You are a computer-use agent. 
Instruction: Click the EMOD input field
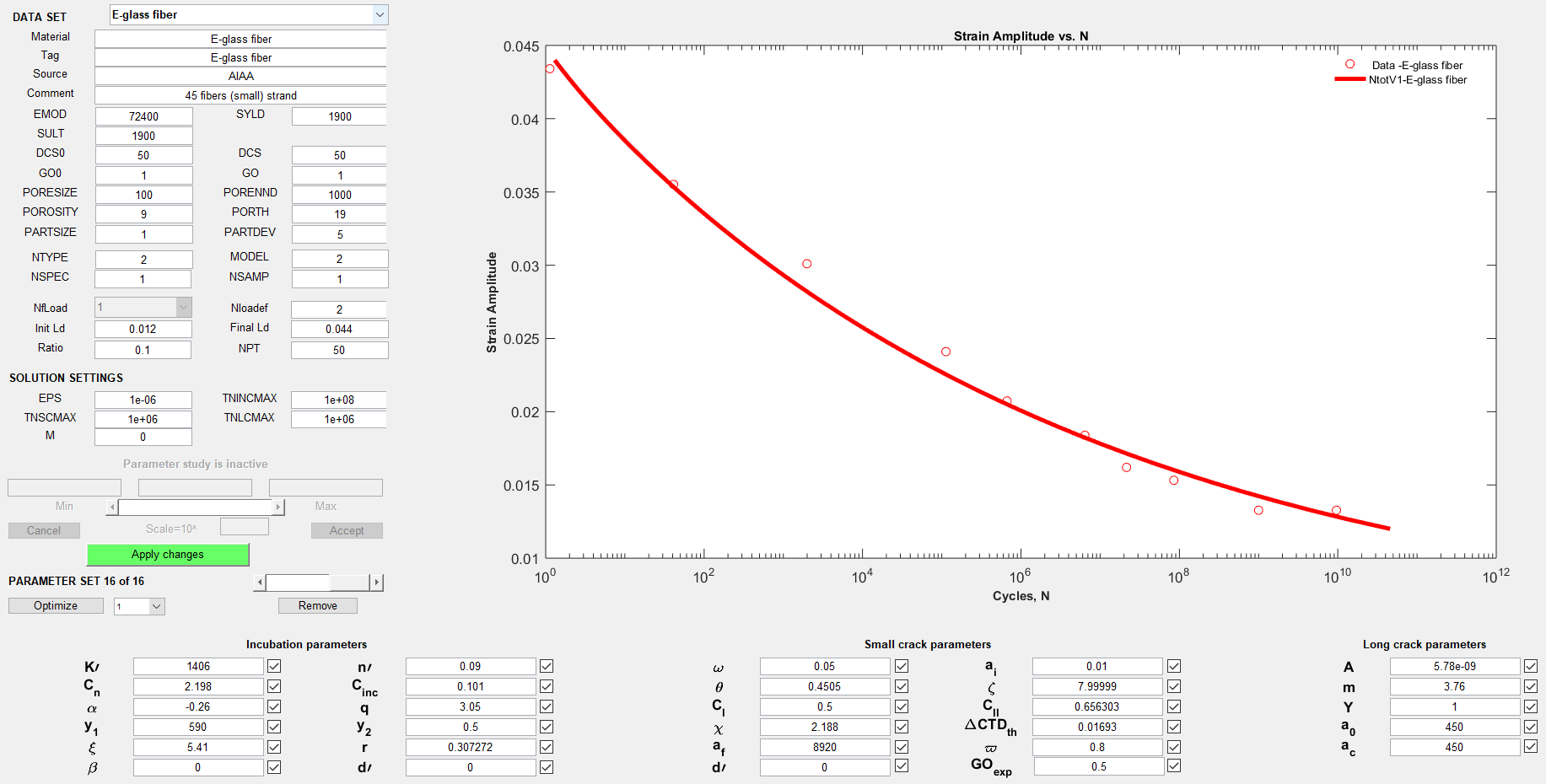coord(143,116)
